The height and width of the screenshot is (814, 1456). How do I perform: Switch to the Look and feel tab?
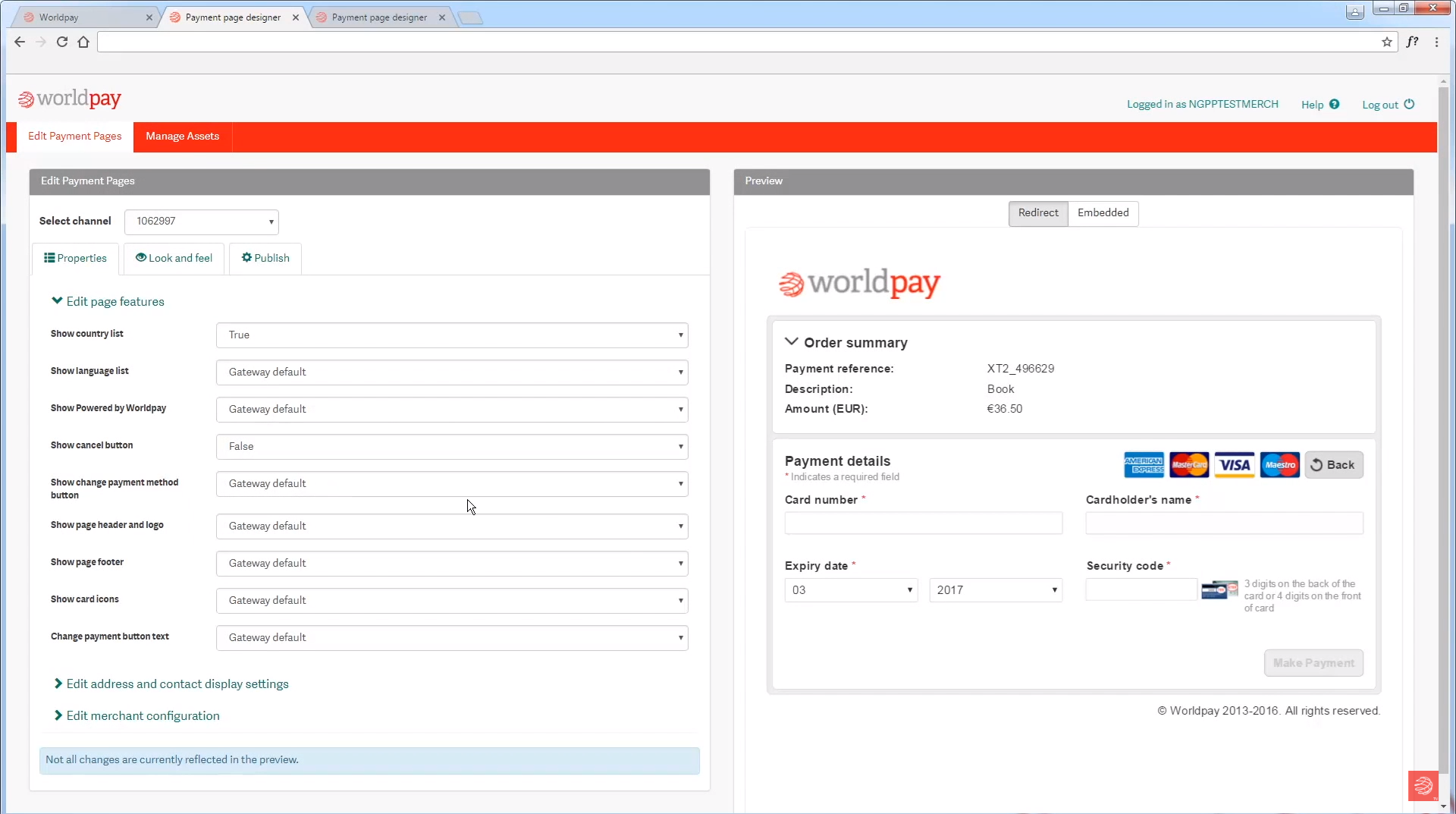174,259
